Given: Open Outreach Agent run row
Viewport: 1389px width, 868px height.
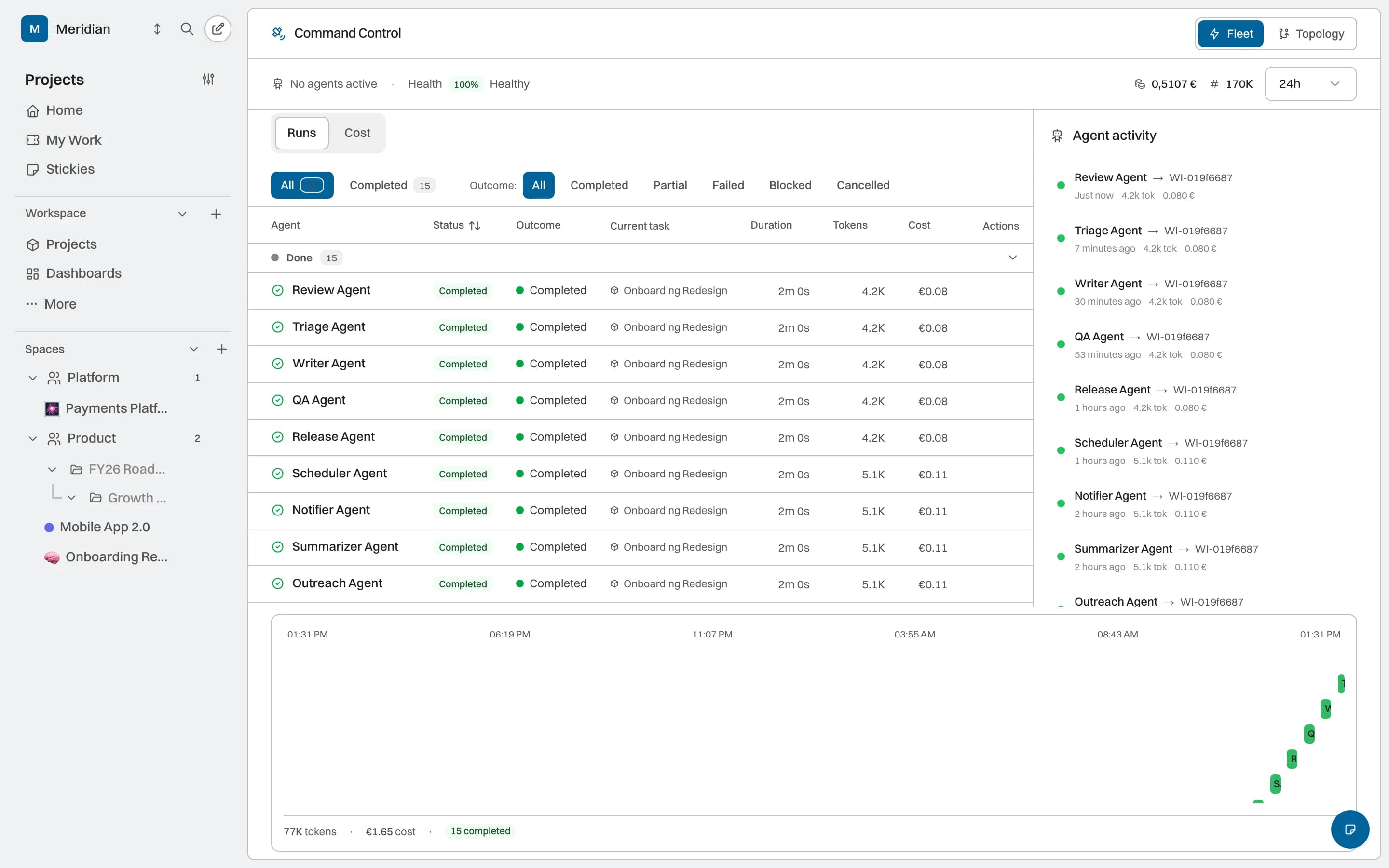Looking at the screenshot, I should point(640,584).
